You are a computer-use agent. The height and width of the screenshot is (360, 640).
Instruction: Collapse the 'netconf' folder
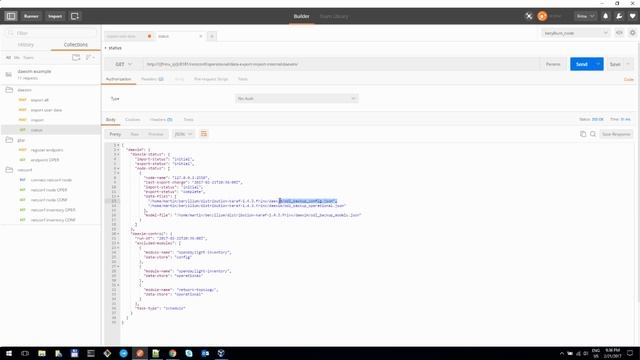point(24,170)
